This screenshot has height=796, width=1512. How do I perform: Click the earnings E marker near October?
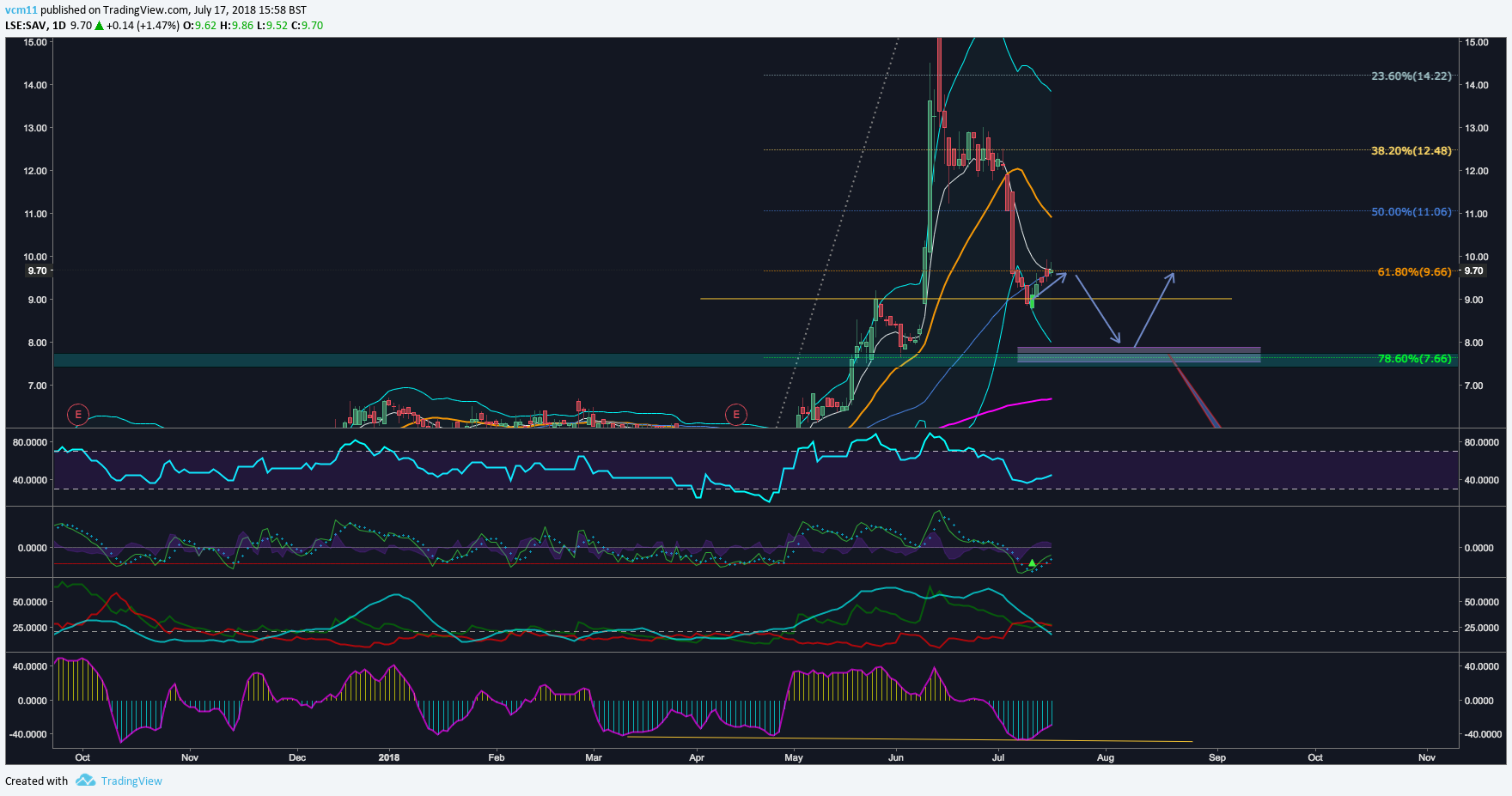pos(78,415)
